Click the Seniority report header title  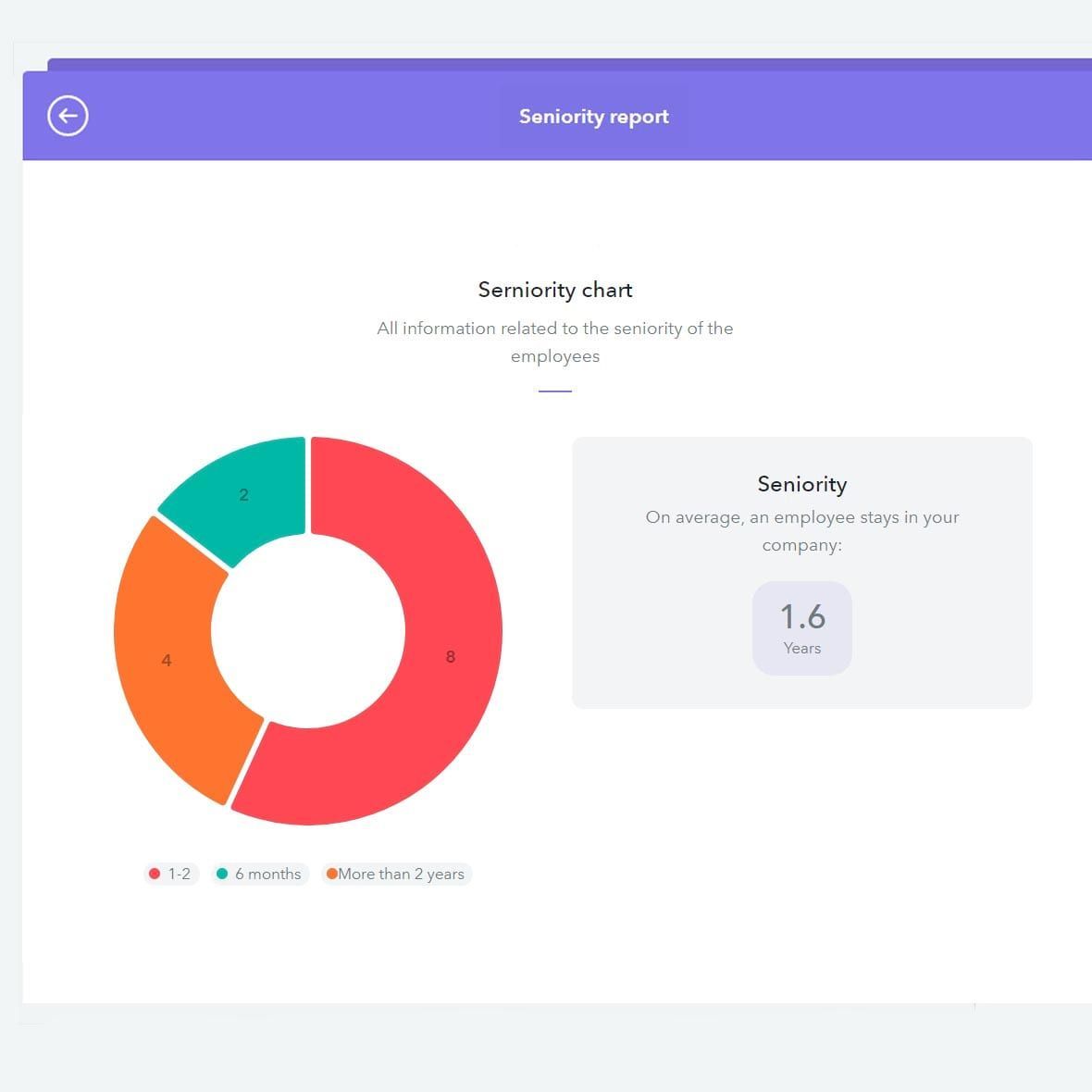(594, 117)
